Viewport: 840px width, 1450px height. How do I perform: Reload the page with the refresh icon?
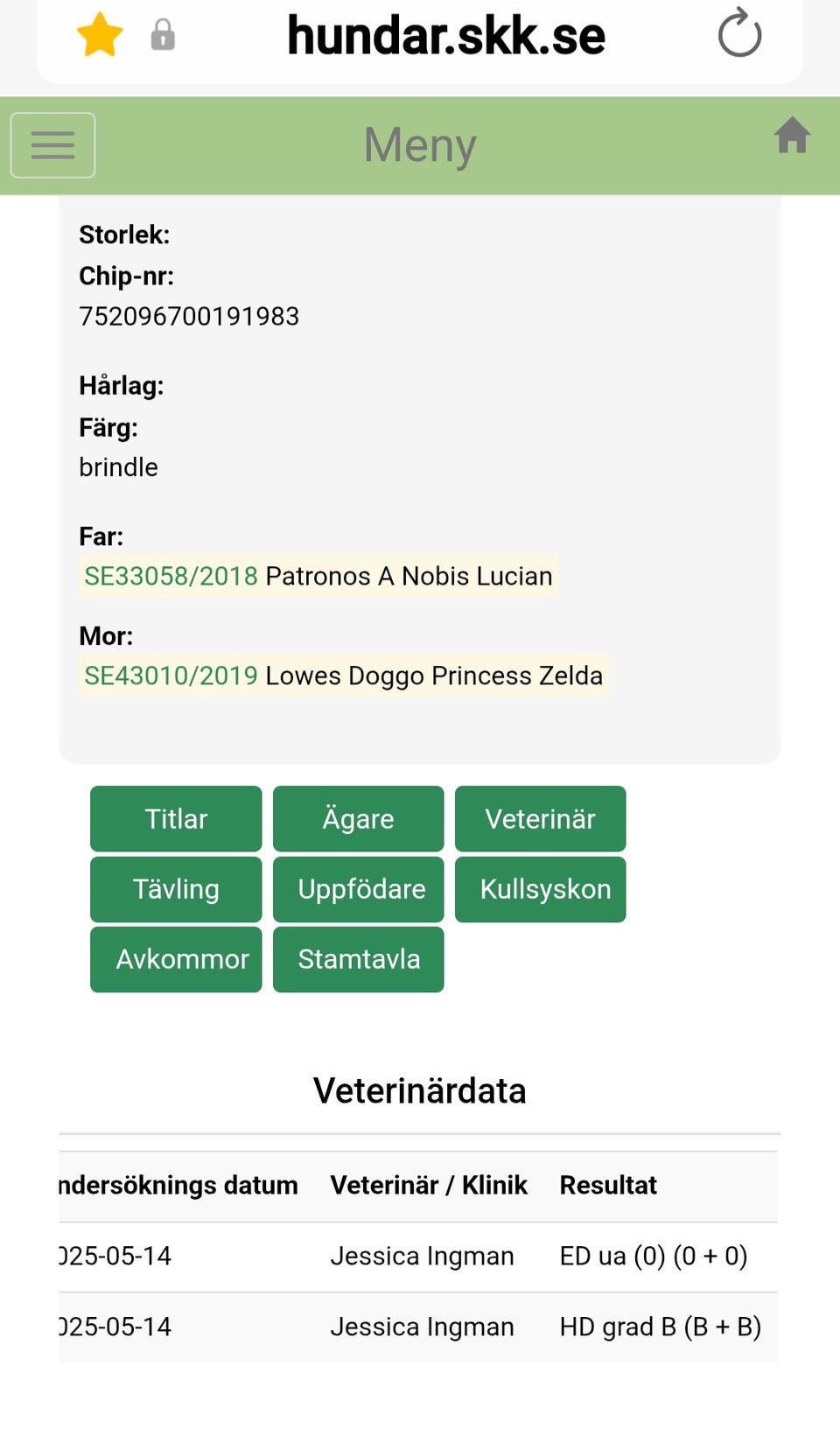tap(739, 34)
